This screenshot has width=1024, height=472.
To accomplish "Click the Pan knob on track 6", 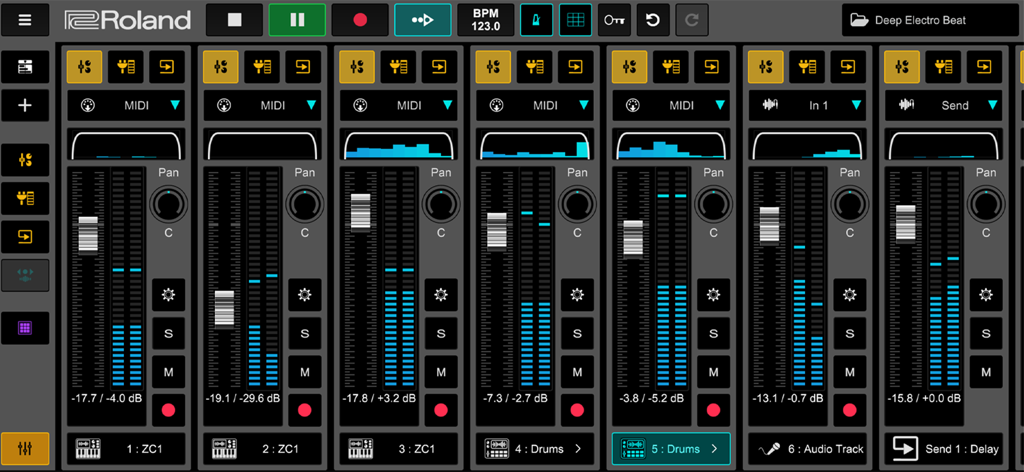I will 850,204.
